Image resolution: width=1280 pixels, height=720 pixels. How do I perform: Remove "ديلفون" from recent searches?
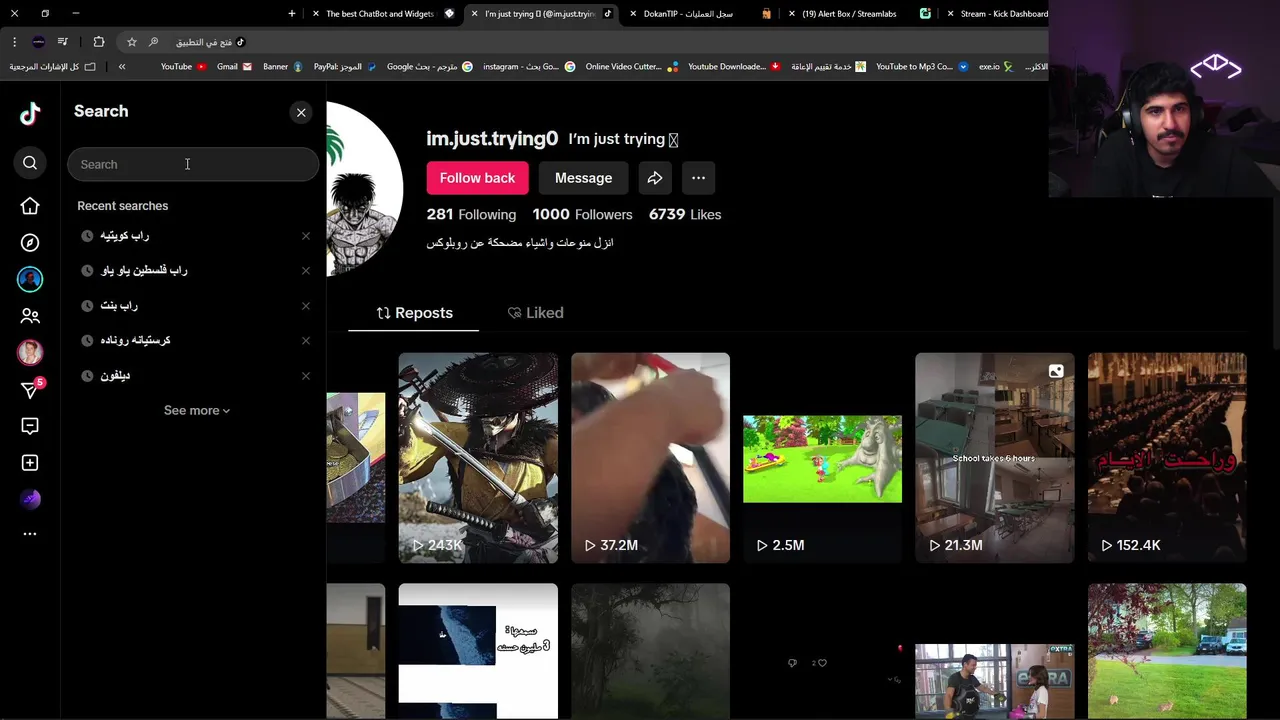click(x=306, y=376)
